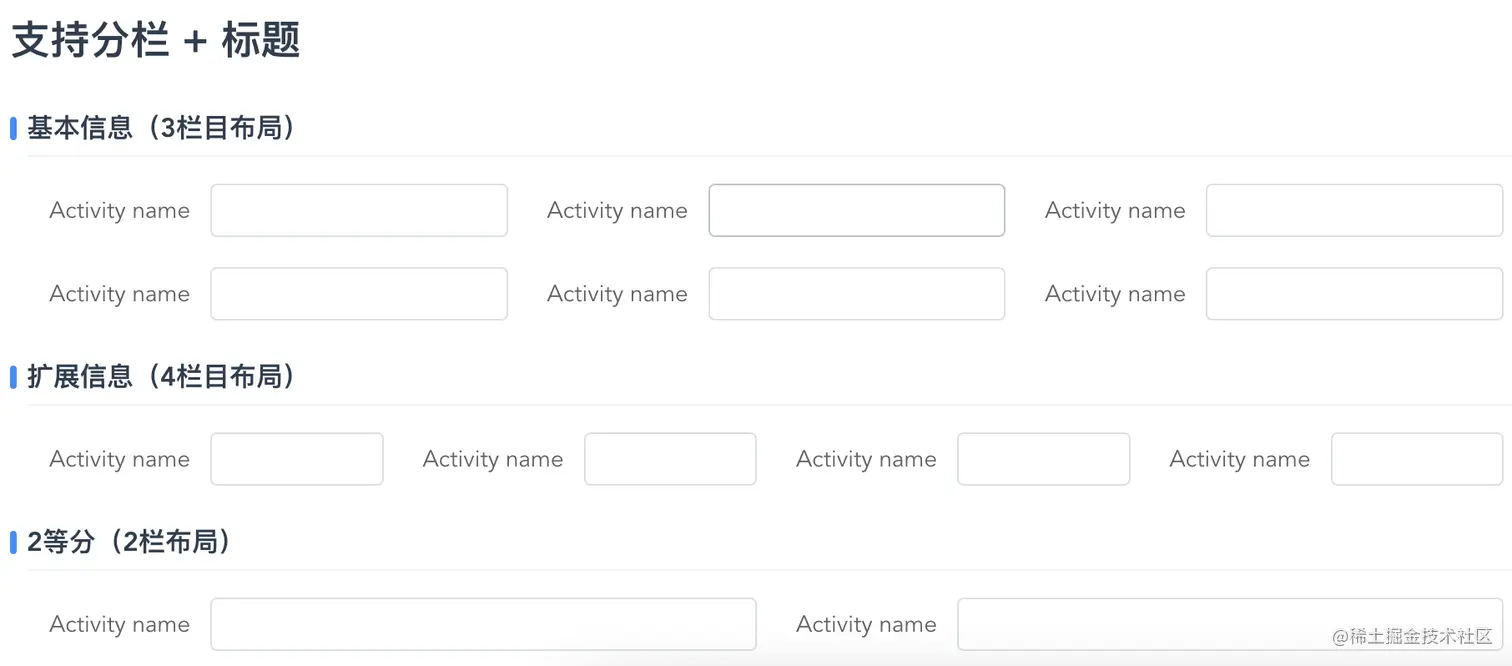Screen dimensions: 1512x666
Task: Click first Activity name label under 扩展信息
Action: click(x=119, y=459)
